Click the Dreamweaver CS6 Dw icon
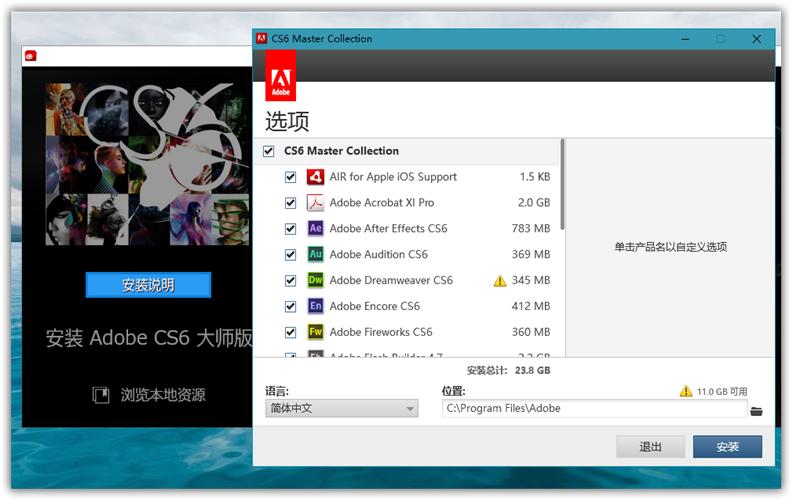Image resolution: width=792 pixels, height=500 pixels. coord(316,280)
